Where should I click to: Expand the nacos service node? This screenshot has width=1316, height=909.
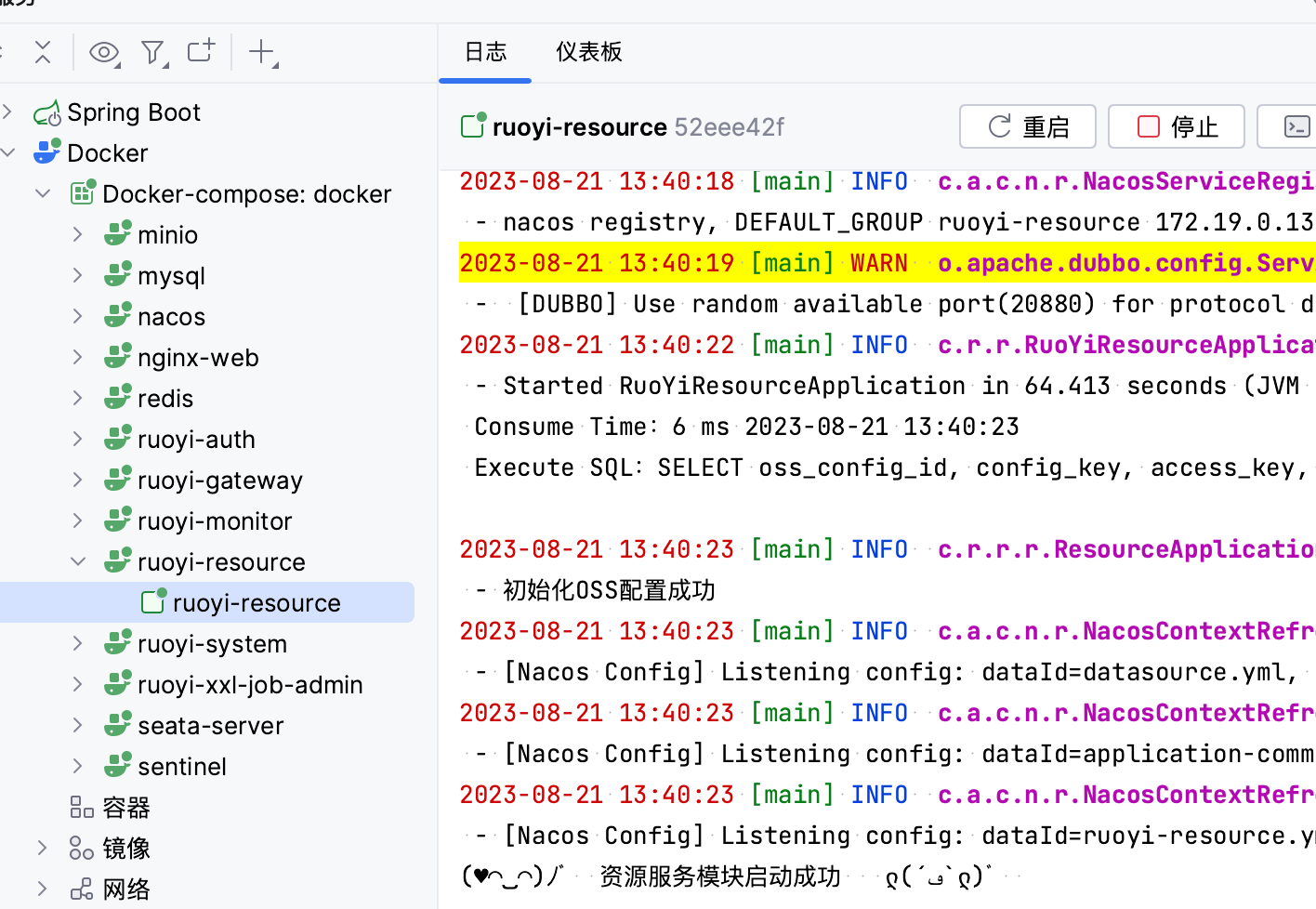tap(78, 316)
